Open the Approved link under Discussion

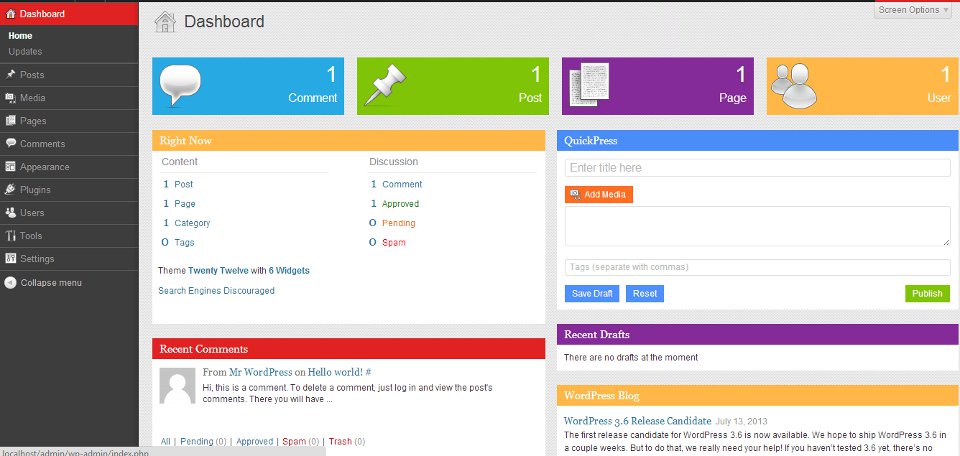[x=400, y=204]
